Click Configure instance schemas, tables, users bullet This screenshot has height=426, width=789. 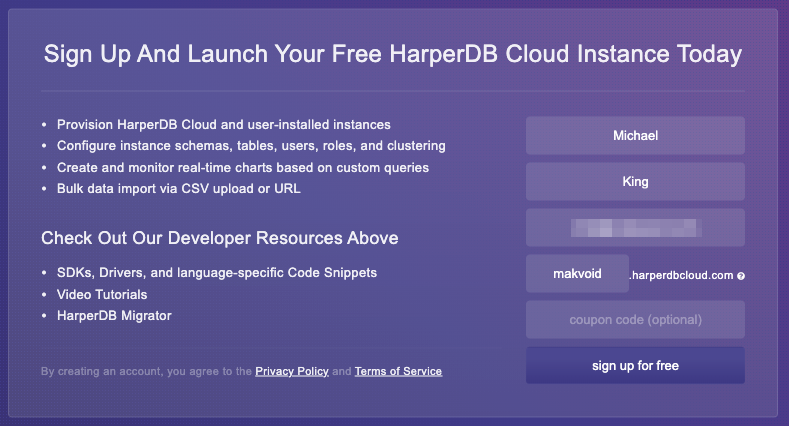point(251,146)
